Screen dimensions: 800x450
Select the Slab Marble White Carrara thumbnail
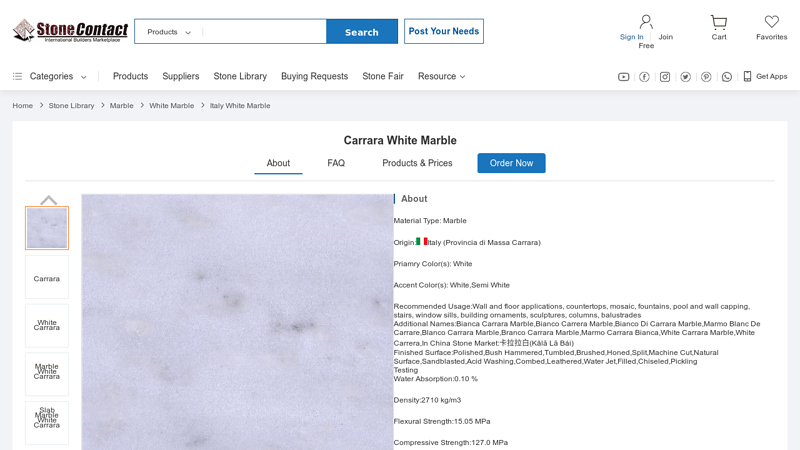click(x=47, y=422)
